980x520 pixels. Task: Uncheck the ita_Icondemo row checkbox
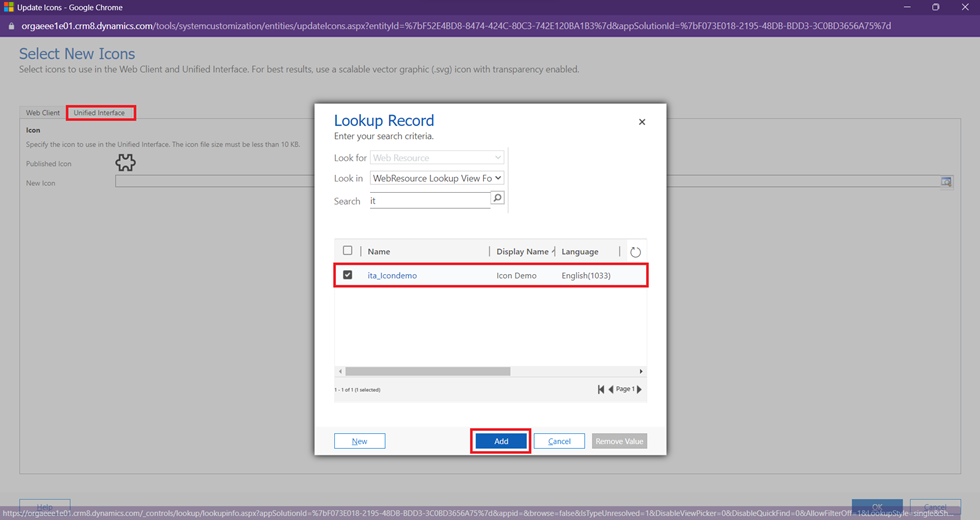tap(348, 275)
